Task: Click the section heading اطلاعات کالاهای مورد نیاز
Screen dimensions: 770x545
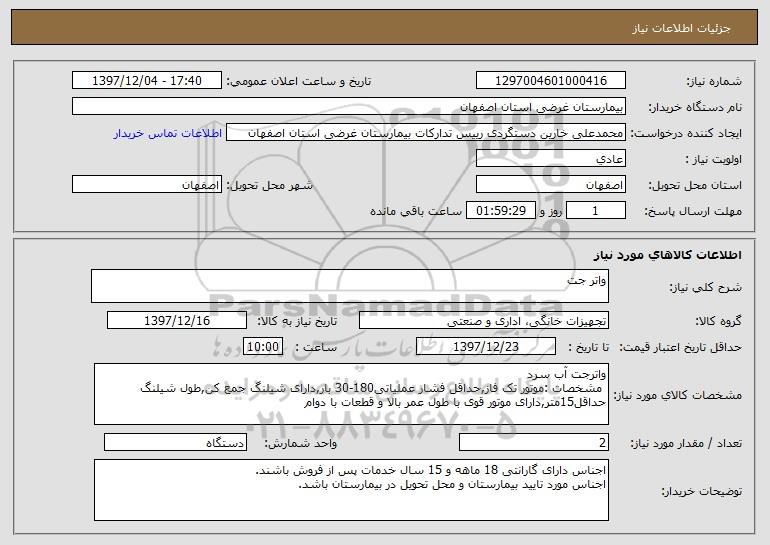Action: point(667,255)
